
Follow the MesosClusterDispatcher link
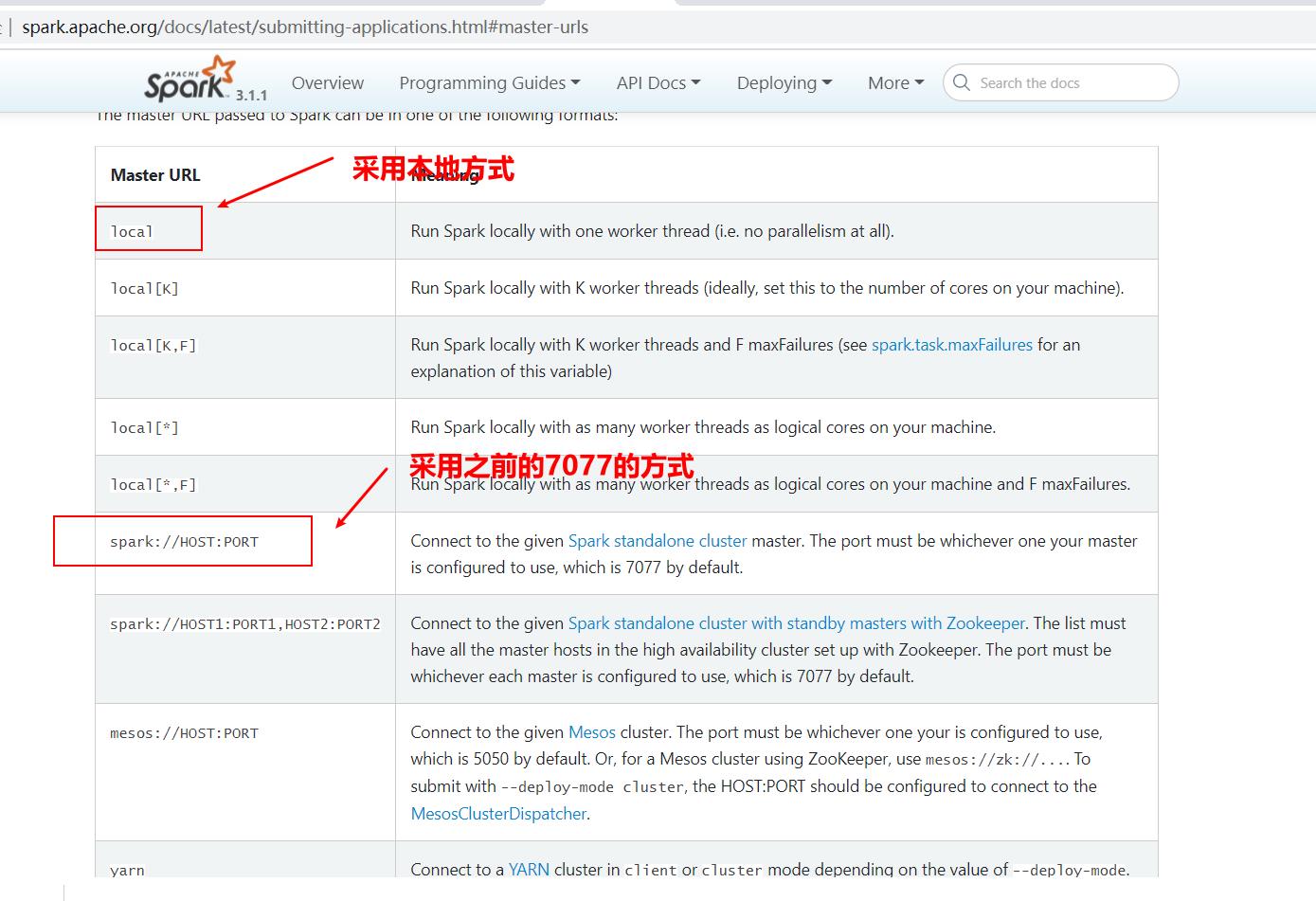tap(498, 814)
